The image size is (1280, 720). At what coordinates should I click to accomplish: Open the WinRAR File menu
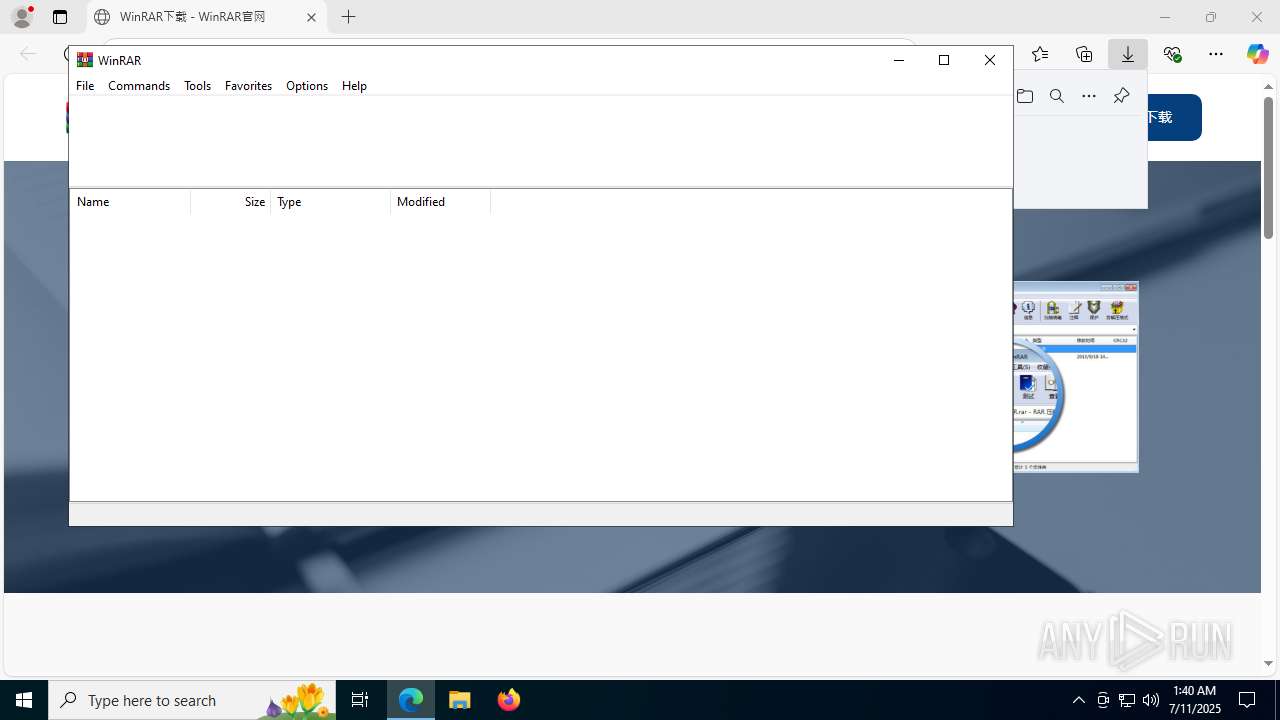click(x=85, y=86)
